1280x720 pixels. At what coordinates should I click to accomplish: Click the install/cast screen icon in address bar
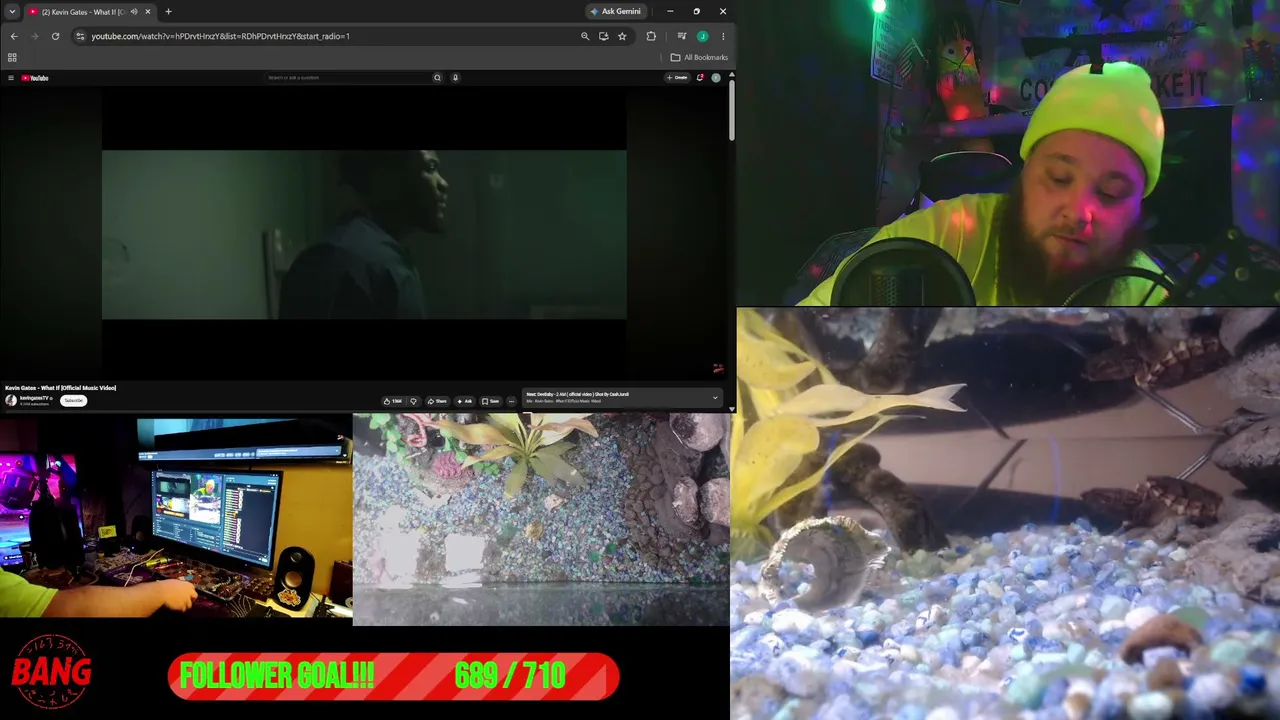pos(603,36)
